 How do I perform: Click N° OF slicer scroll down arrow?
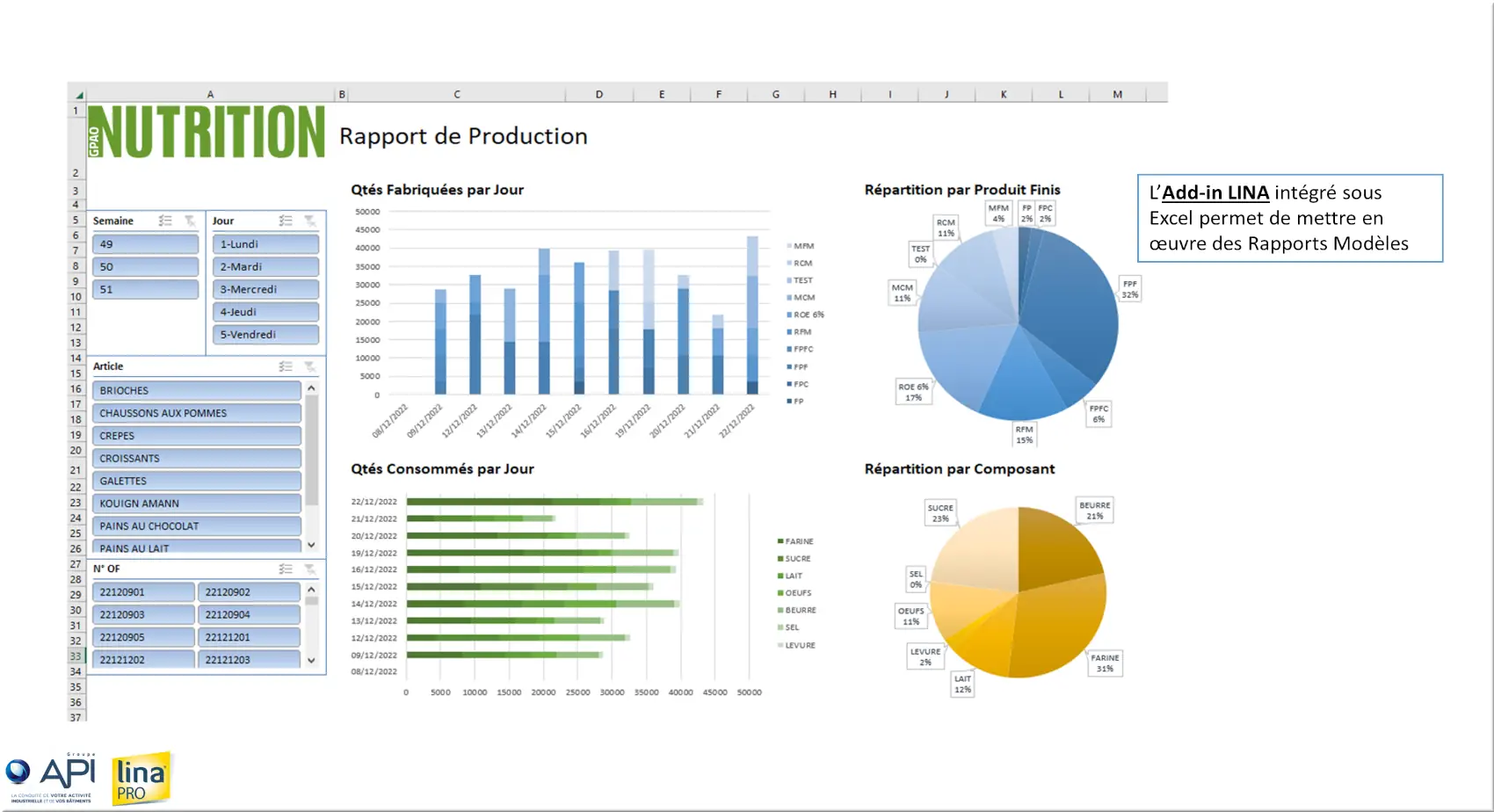(311, 660)
